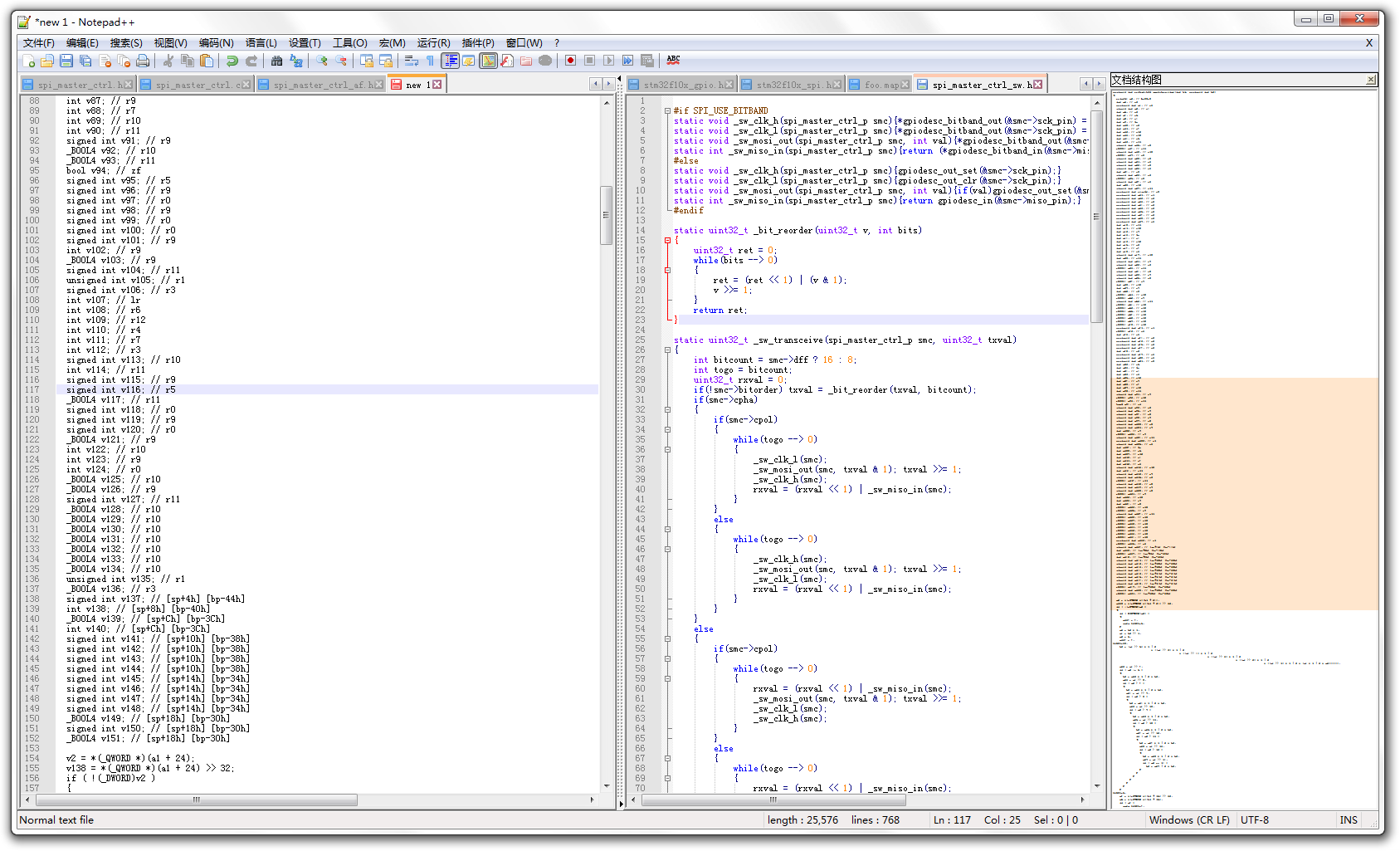Click the Stop Recording macro icon
This screenshot has width=1400, height=851.
click(x=590, y=61)
